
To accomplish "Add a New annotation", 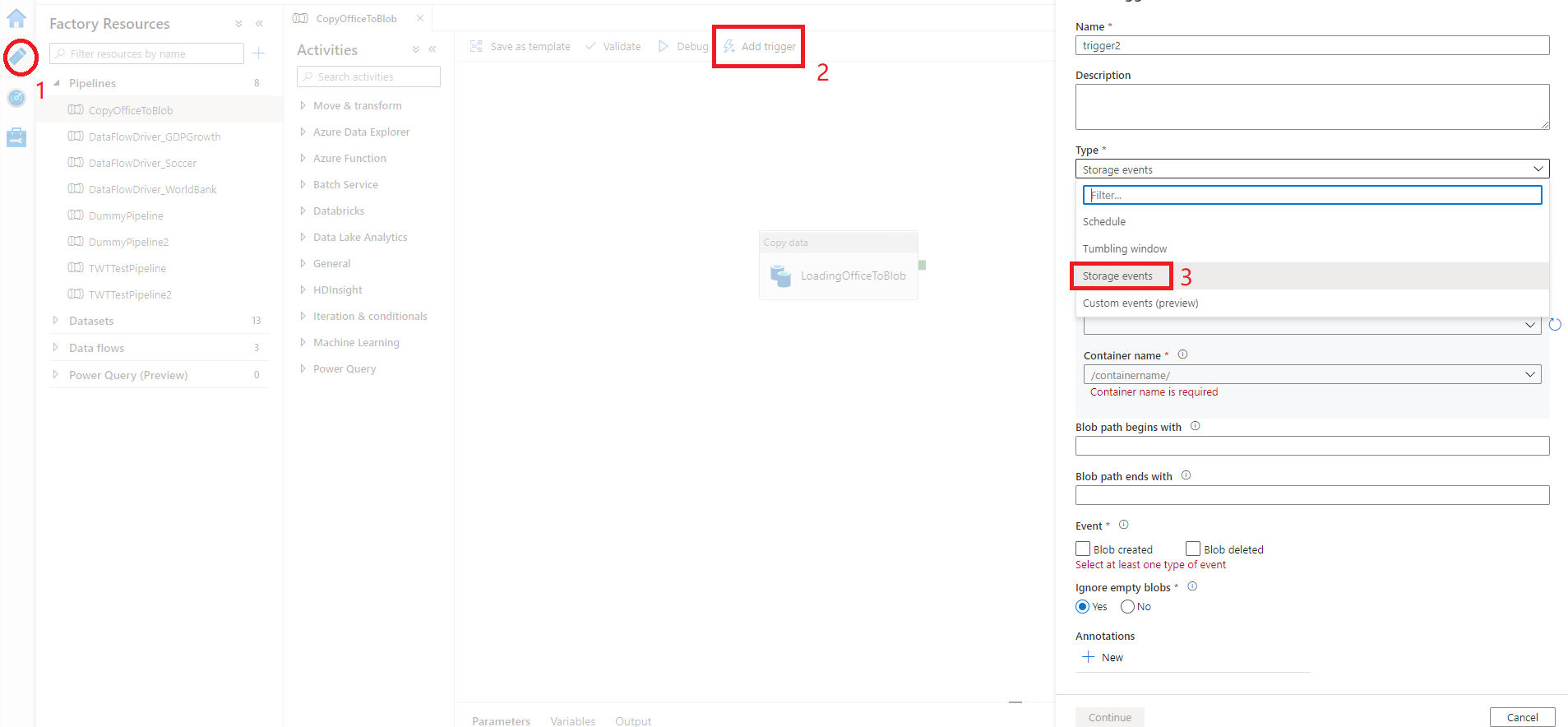I will click(x=1103, y=657).
